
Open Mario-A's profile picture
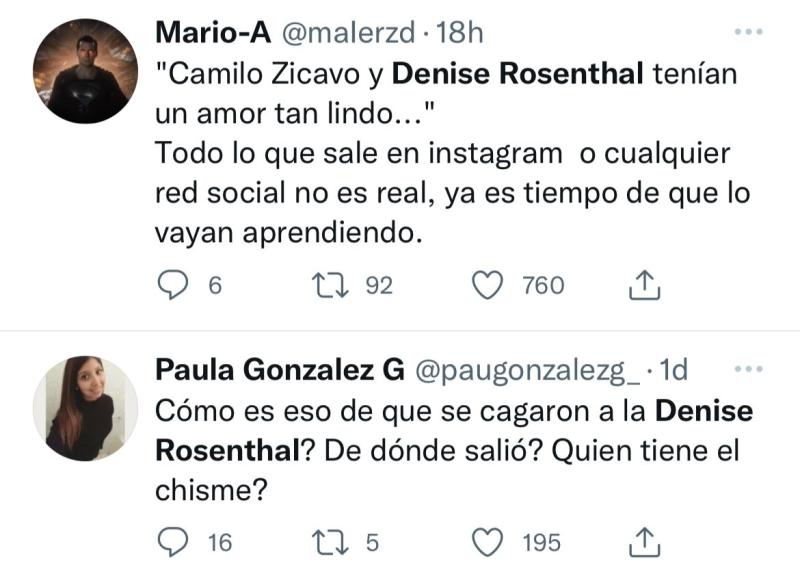click(x=85, y=70)
